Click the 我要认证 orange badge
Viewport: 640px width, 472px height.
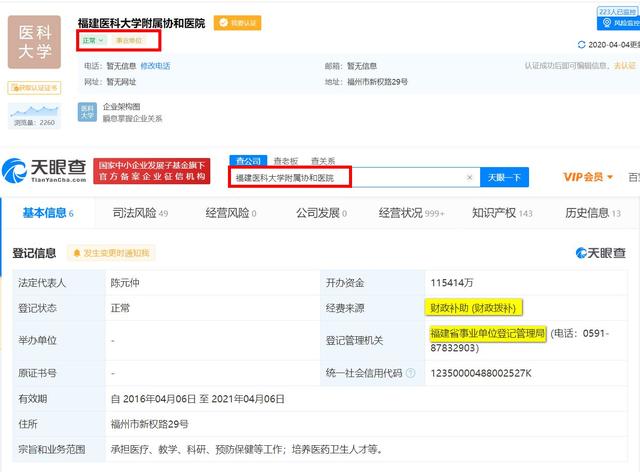click(x=237, y=22)
